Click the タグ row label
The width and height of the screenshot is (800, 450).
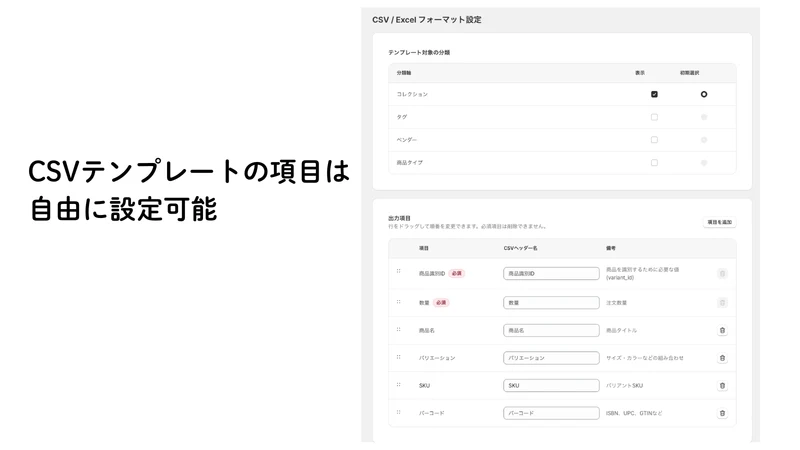pyautogui.click(x=402, y=117)
